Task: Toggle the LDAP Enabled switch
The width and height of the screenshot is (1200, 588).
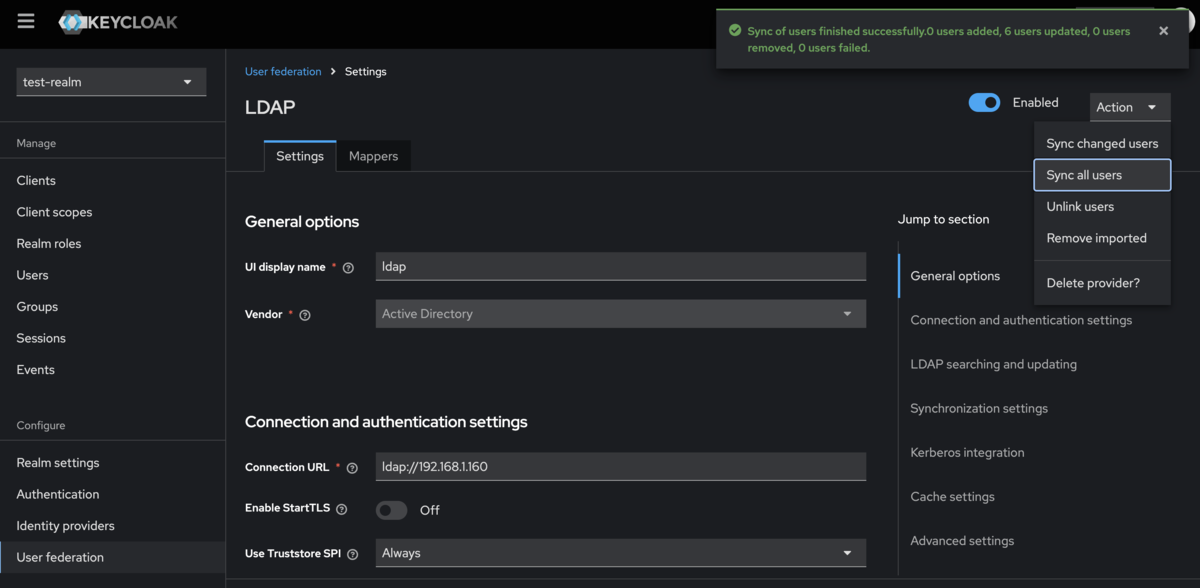Action: [984, 103]
